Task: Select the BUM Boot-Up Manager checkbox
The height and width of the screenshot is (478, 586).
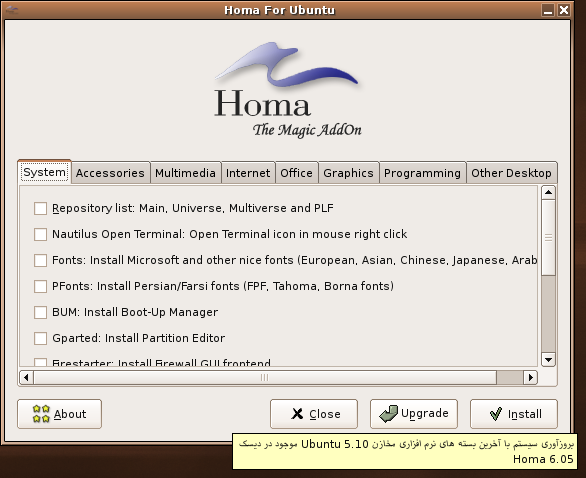Action: [40, 312]
